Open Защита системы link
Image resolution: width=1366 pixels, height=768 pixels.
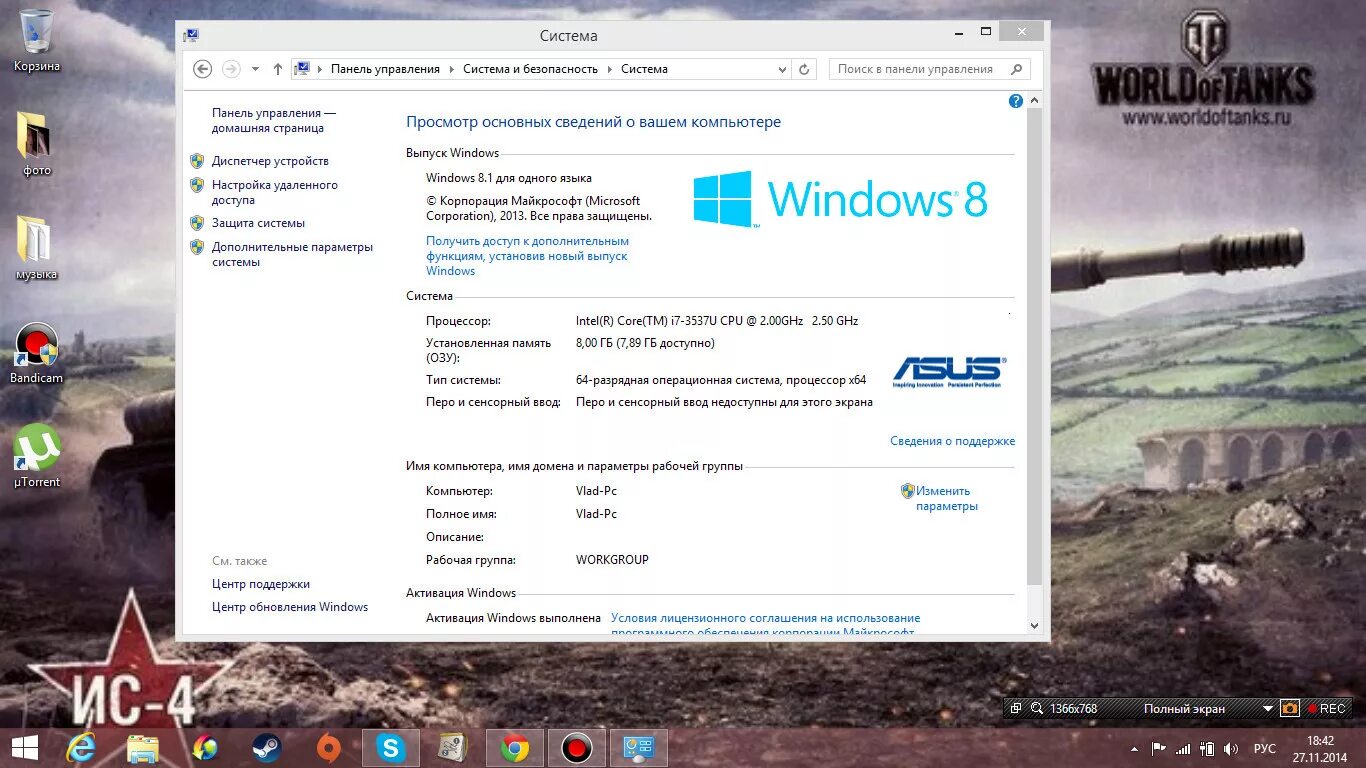tap(258, 223)
